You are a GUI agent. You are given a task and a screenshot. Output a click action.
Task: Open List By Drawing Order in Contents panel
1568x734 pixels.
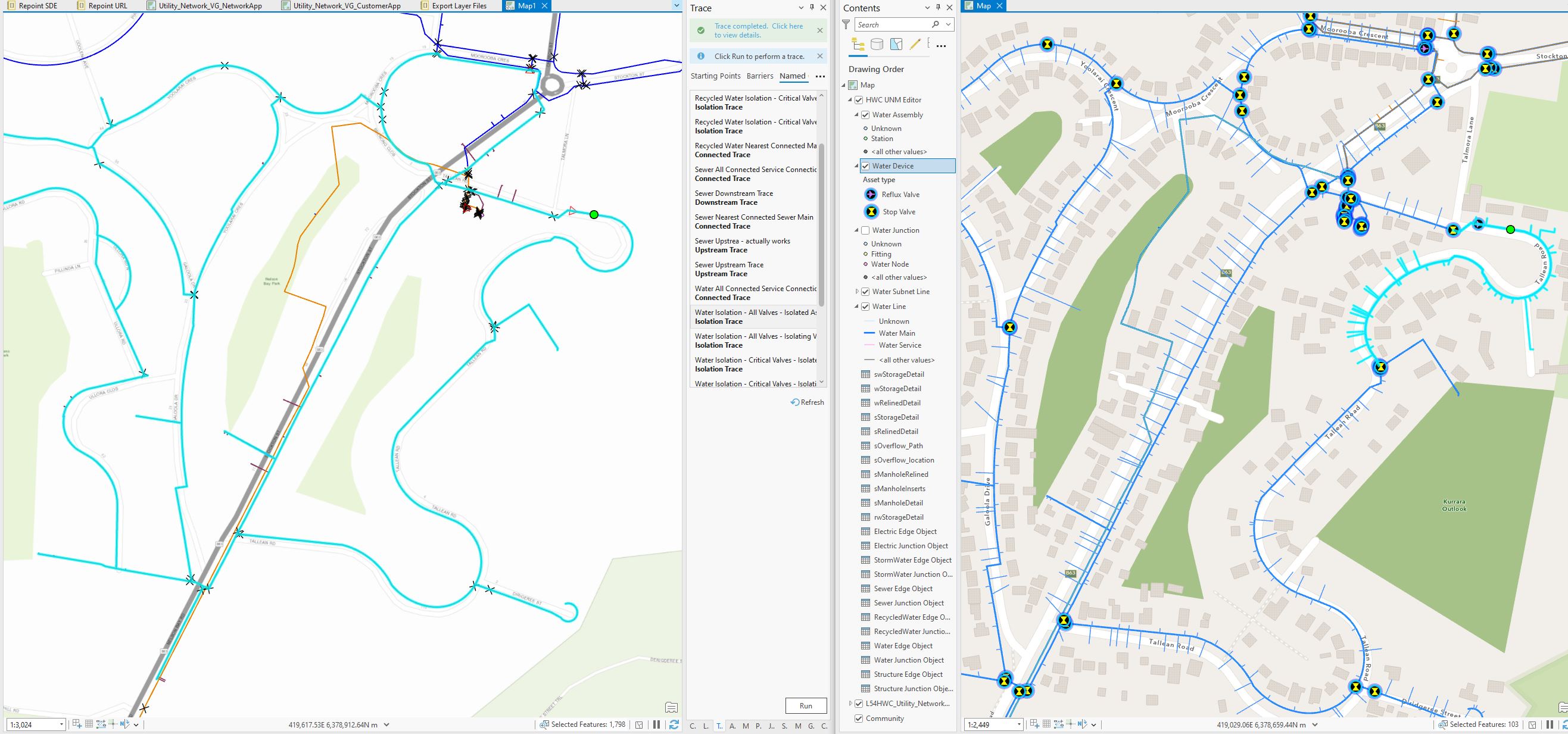858,45
